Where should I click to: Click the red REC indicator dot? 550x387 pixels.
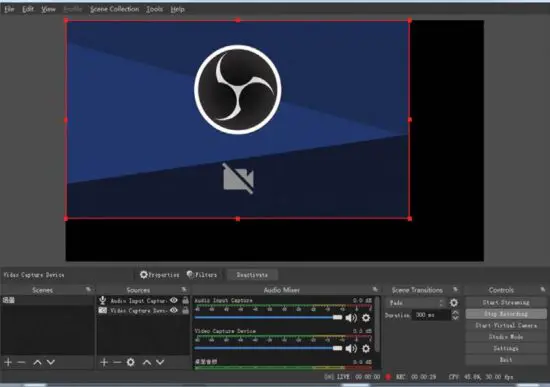[x=388, y=377]
